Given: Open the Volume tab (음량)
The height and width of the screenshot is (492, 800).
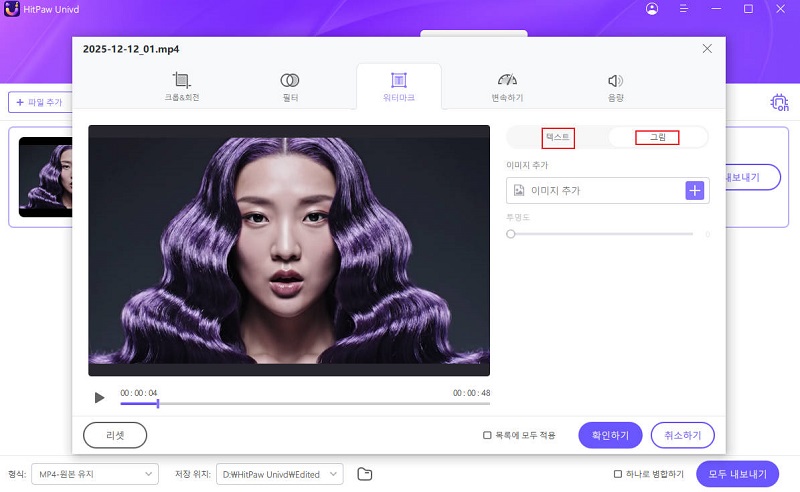Looking at the screenshot, I should pyautogui.click(x=615, y=87).
